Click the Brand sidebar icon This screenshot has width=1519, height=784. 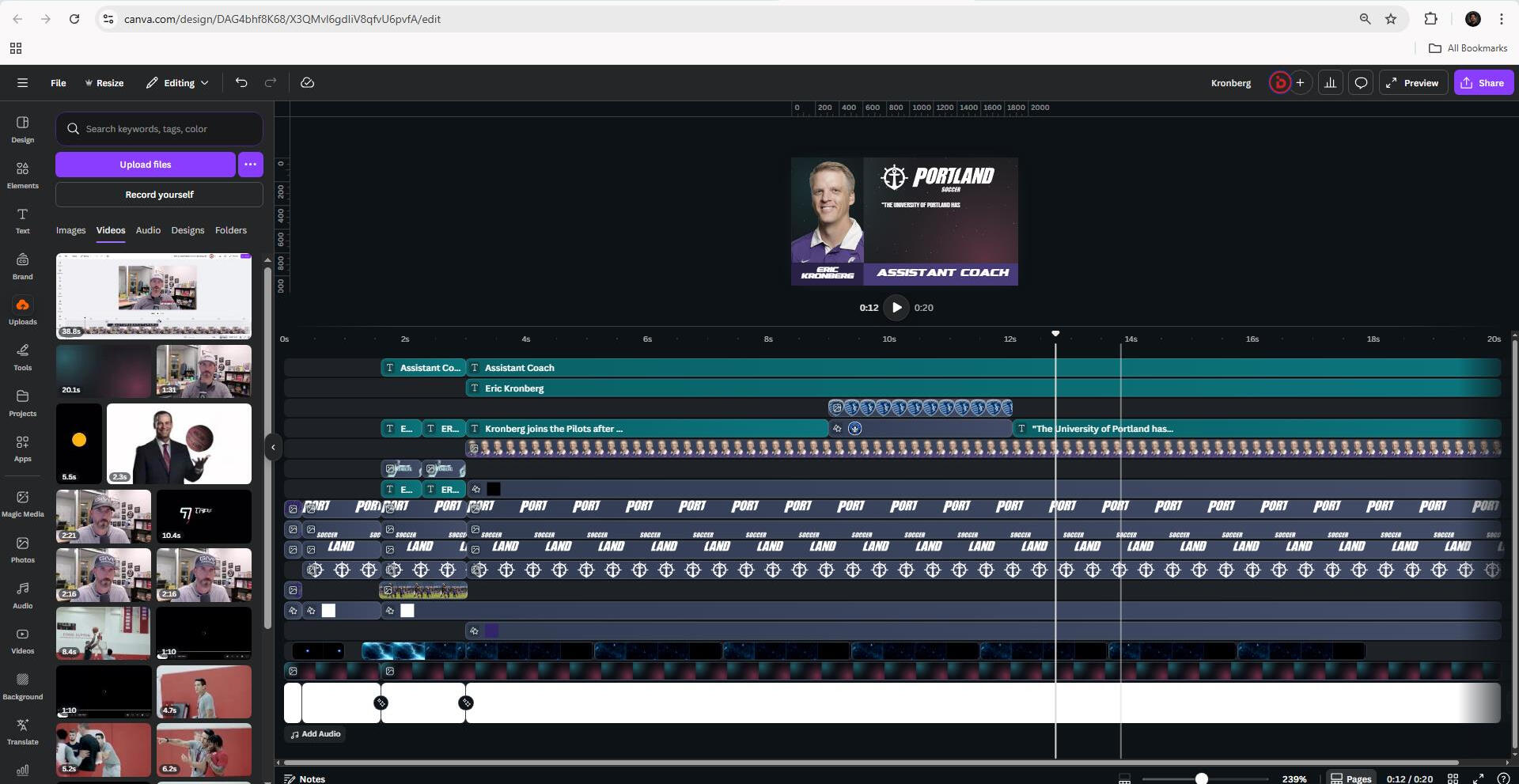[x=22, y=266]
